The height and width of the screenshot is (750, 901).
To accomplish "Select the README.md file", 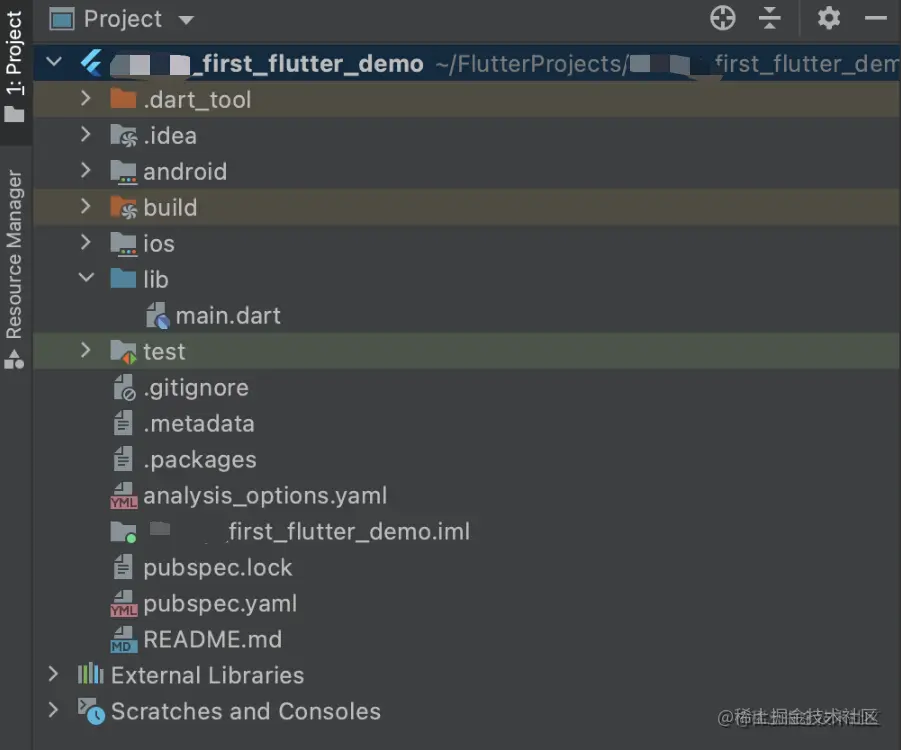I will [x=212, y=640].
